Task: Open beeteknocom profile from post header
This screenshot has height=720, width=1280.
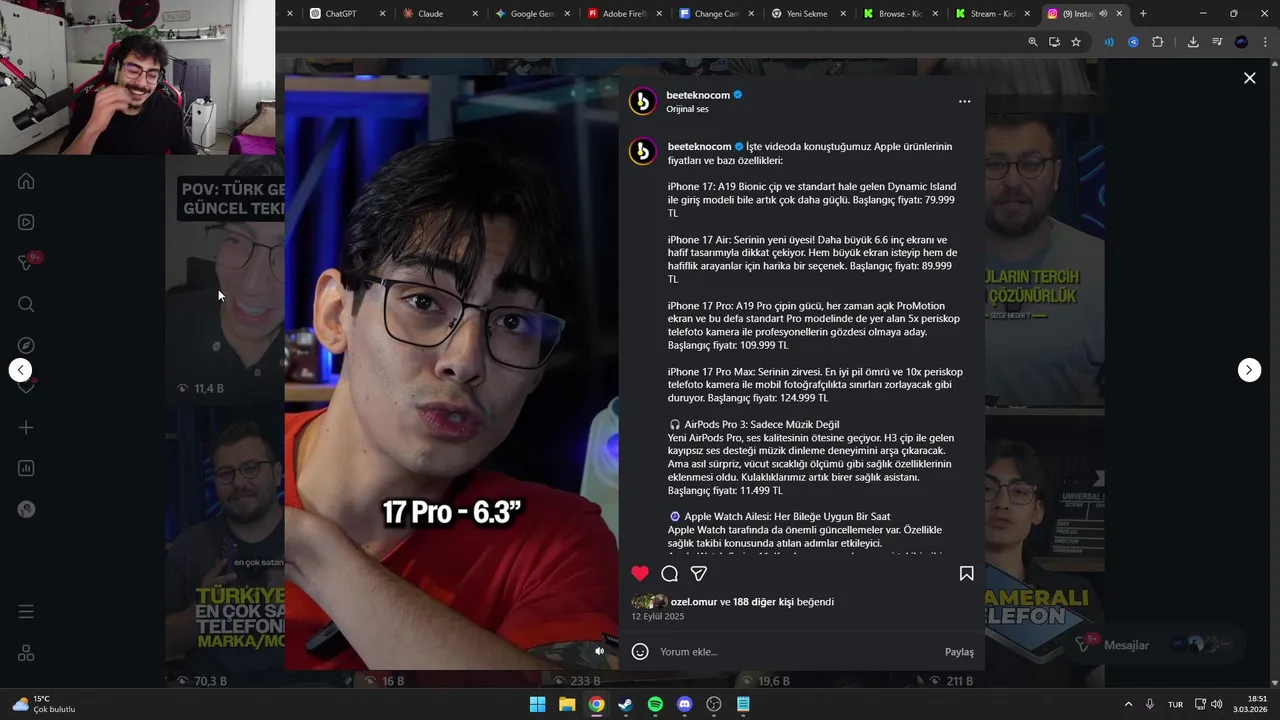Action: point(698,95)
